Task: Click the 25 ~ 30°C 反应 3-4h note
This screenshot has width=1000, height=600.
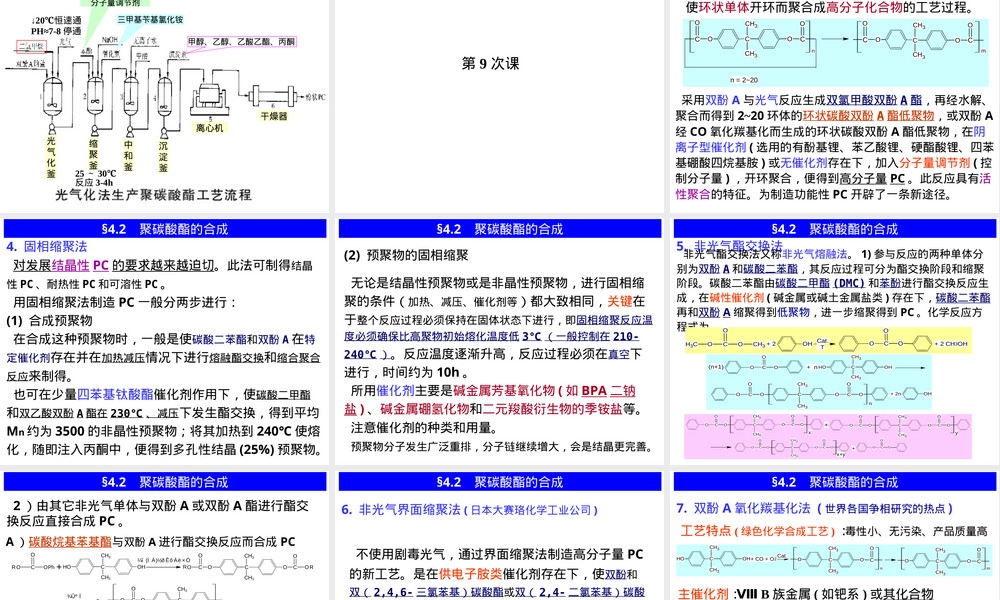Action: click(x=96, y=178)
